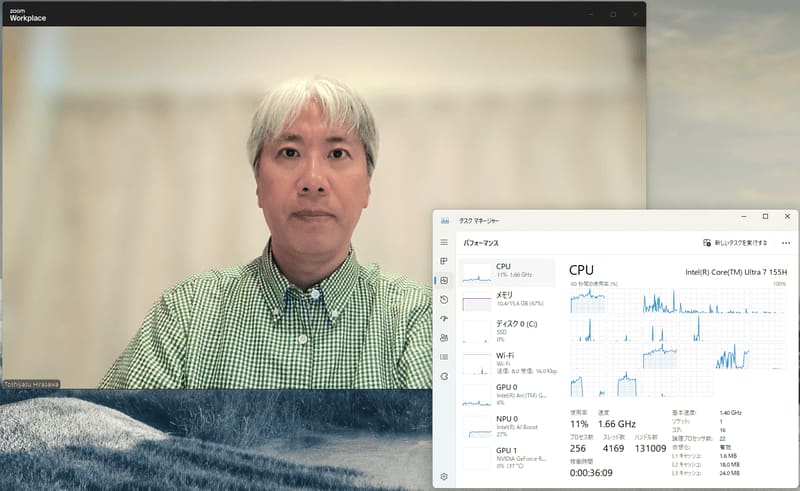This screenshot has height=491, width=800.
Task: Open the three-dot more options menu
Action: point(786,243)
